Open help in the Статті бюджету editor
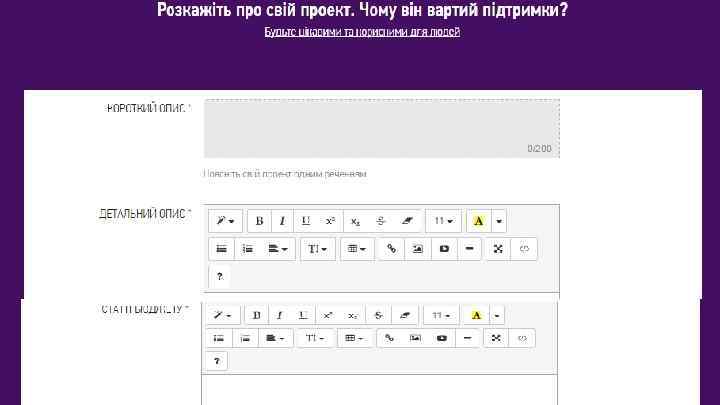Screen dimensions: 720x405 coord(217,361)
